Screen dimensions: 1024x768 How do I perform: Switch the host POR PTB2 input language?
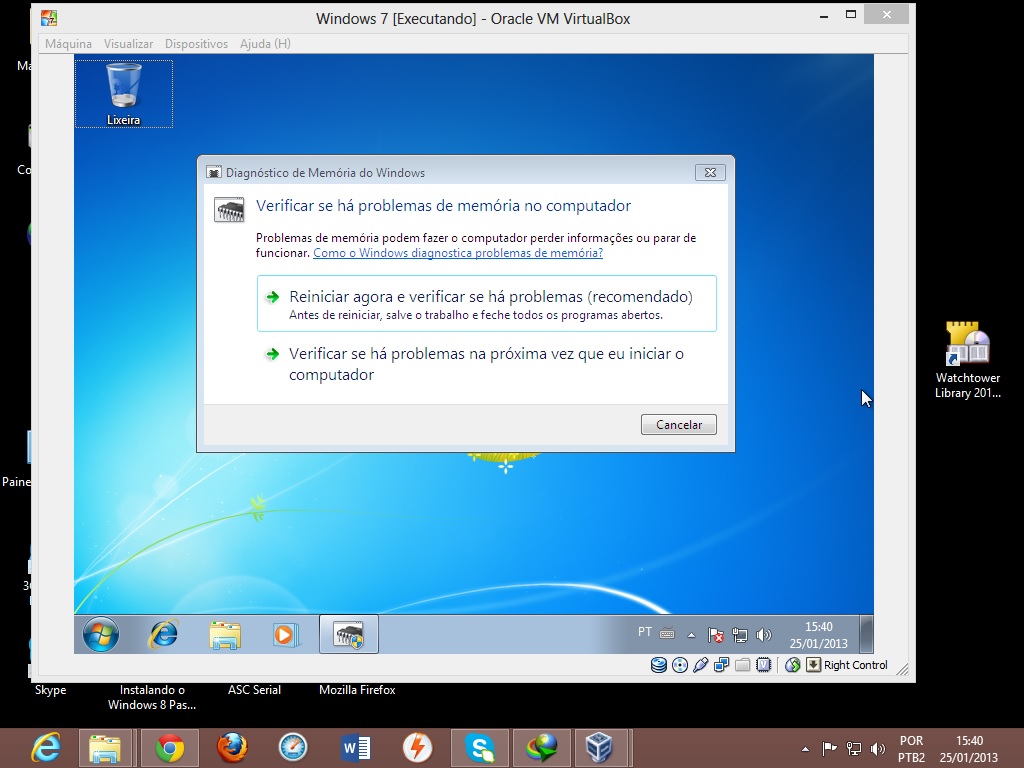coord(911,749)
